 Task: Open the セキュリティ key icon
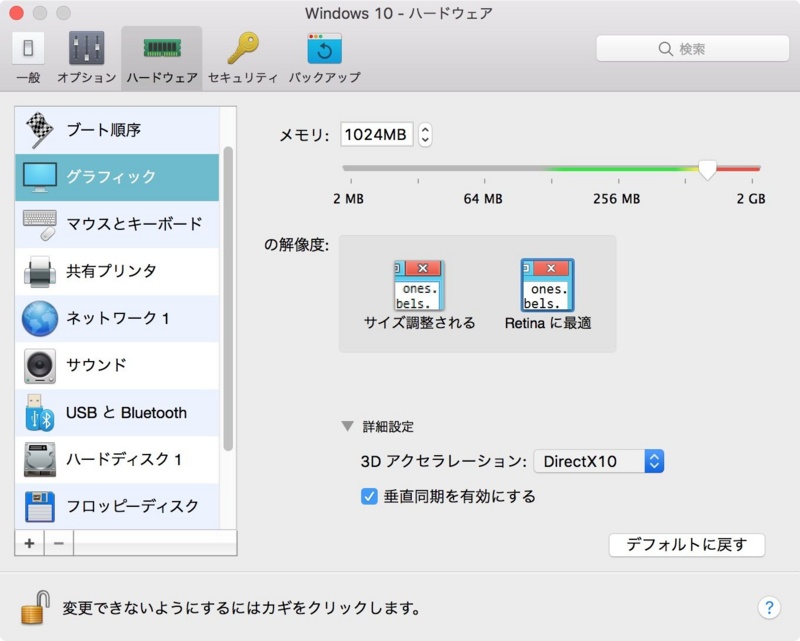coord(243,48)
